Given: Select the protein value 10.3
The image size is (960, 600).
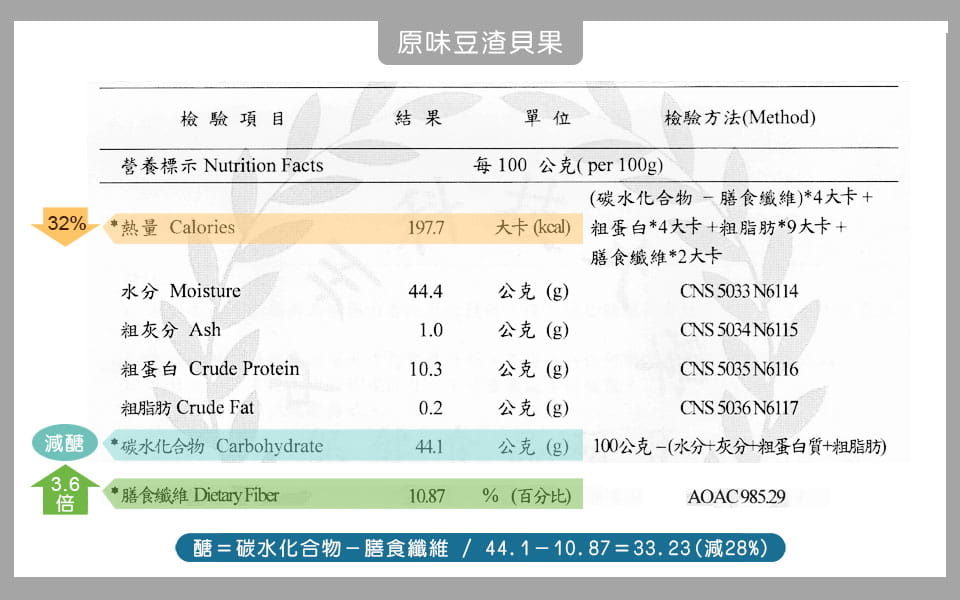Looking at the screenshot, I should click(426, 369).
